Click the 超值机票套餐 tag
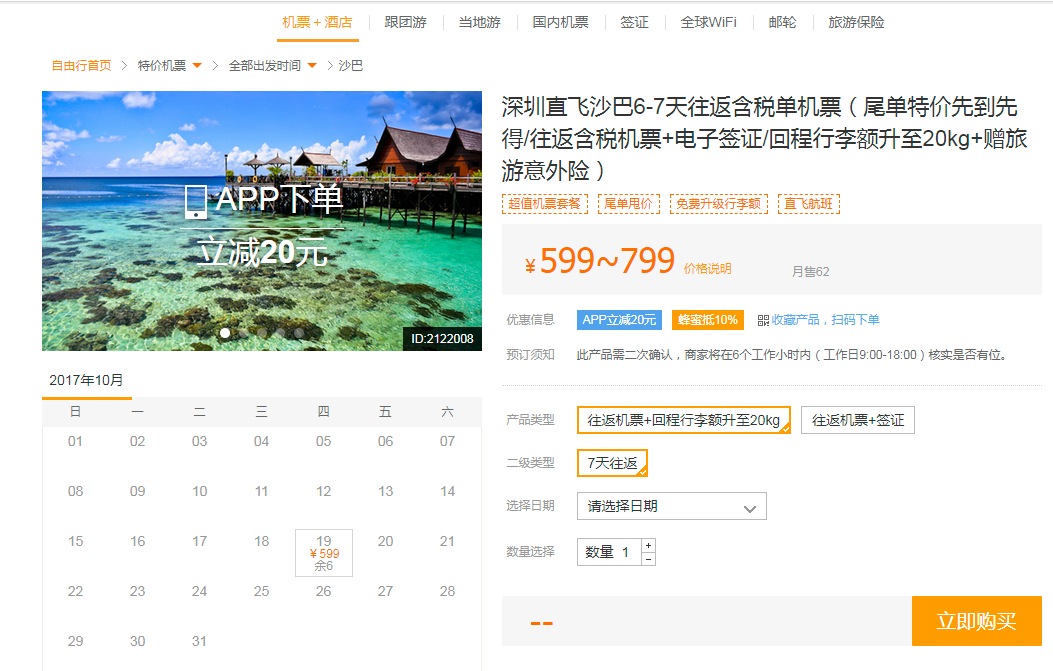The height and width of the screenshot is (671, 1053). (x=545, y=204)
